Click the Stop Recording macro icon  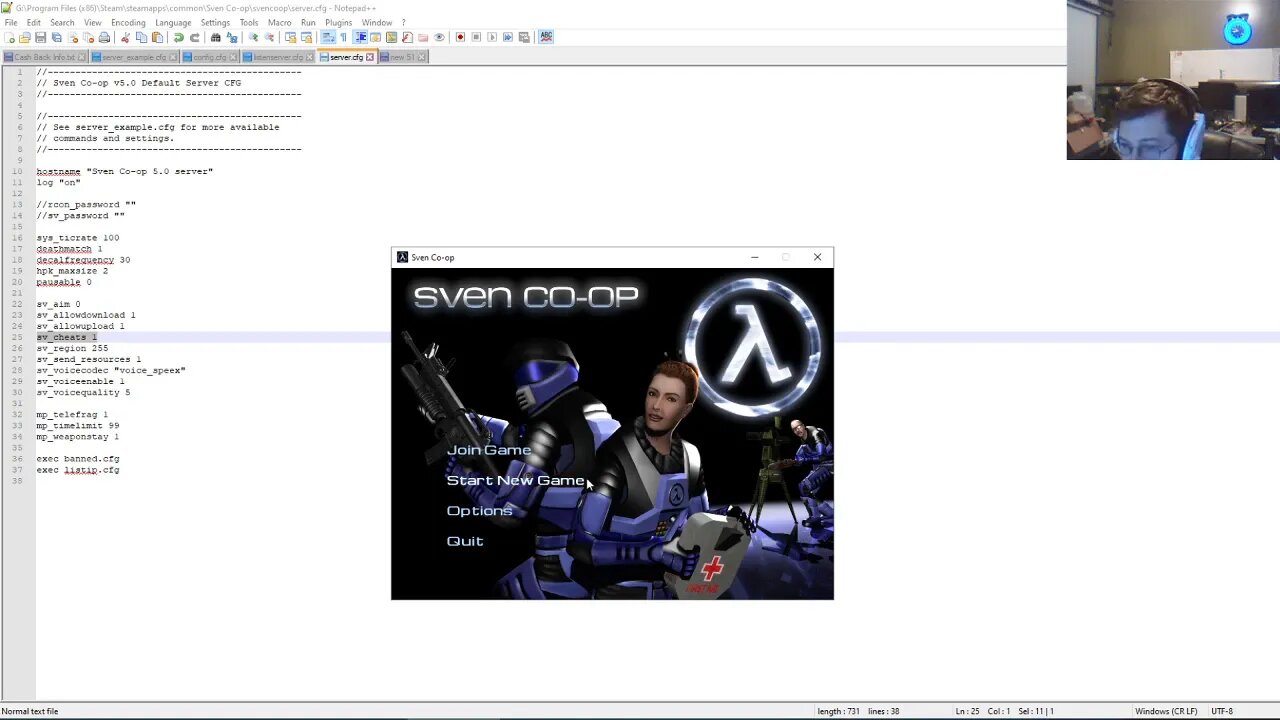click(x=476, y=37)
